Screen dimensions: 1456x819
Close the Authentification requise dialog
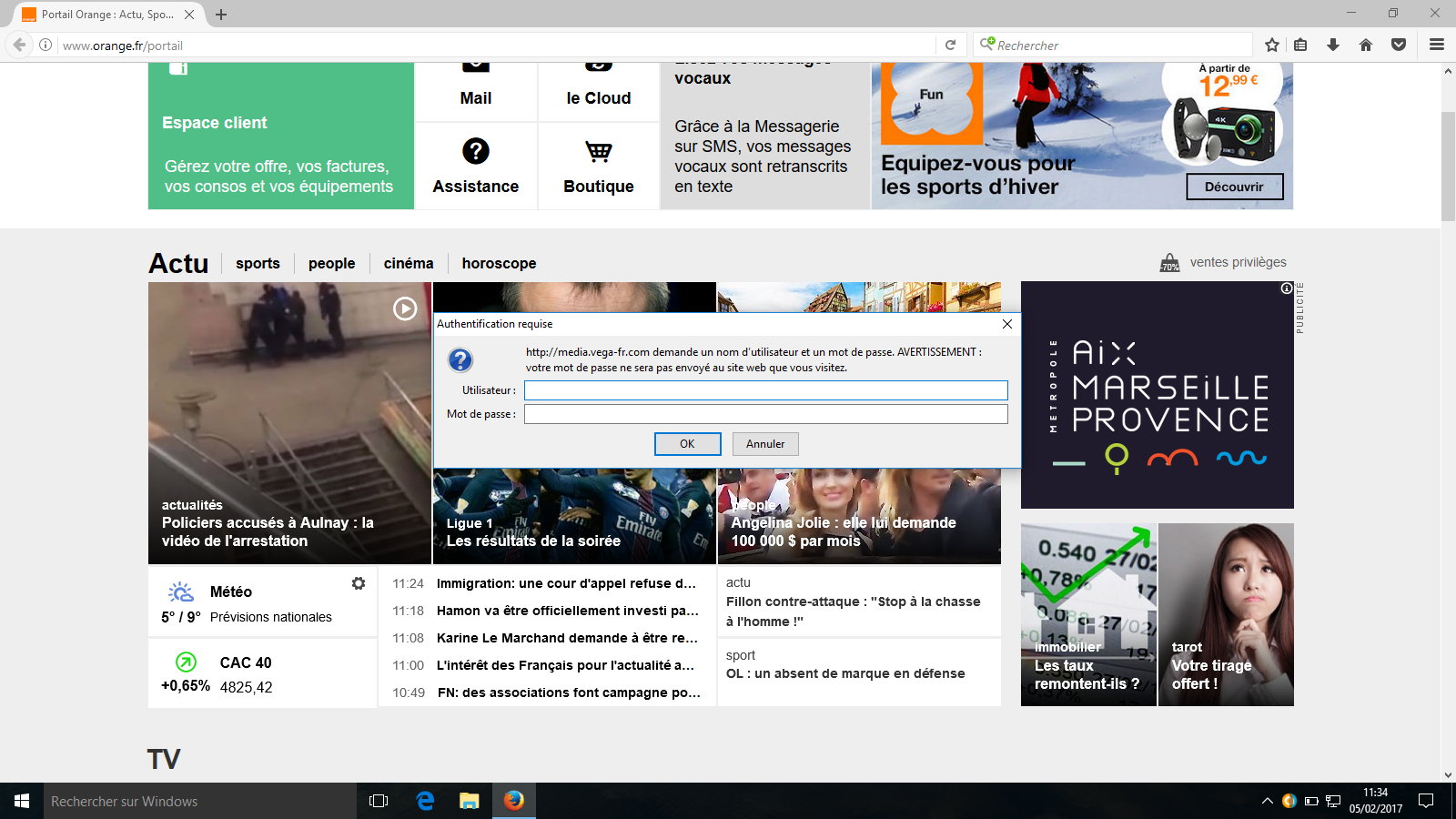[x=1006, y=324]
